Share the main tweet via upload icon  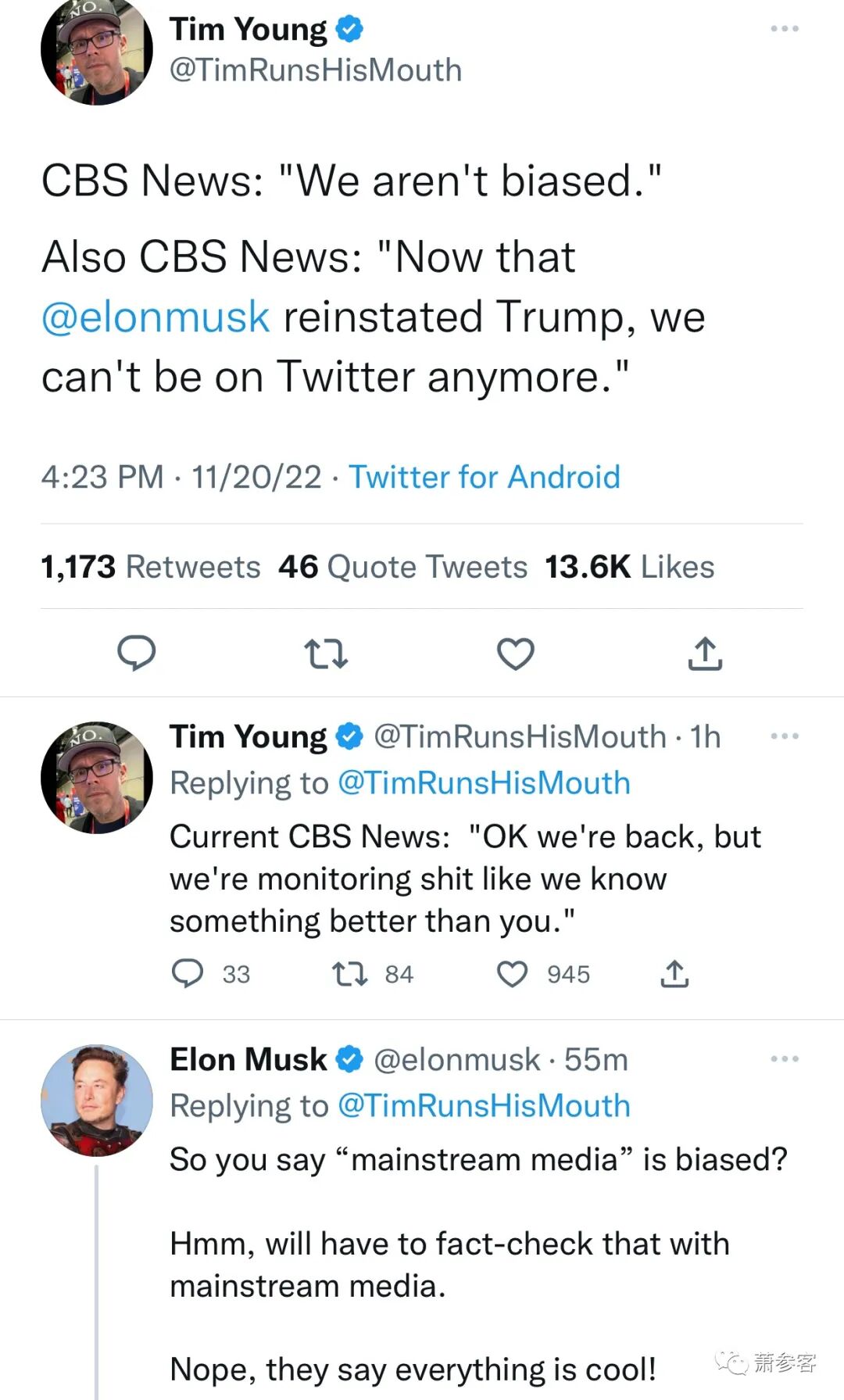705,653
